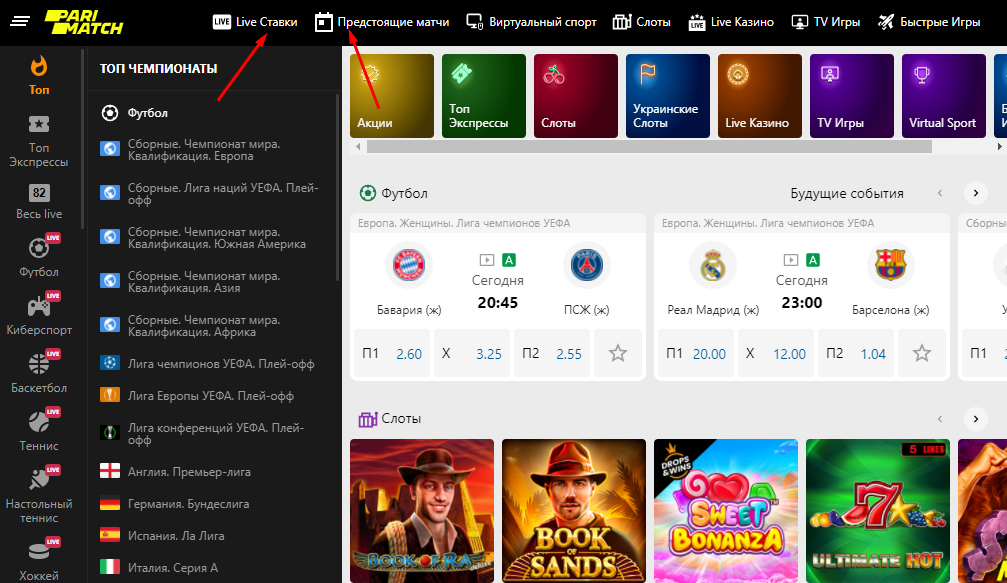Open Топ Экспрессы green tile
Screen dimensions: 1007x583
coord(484,96)
